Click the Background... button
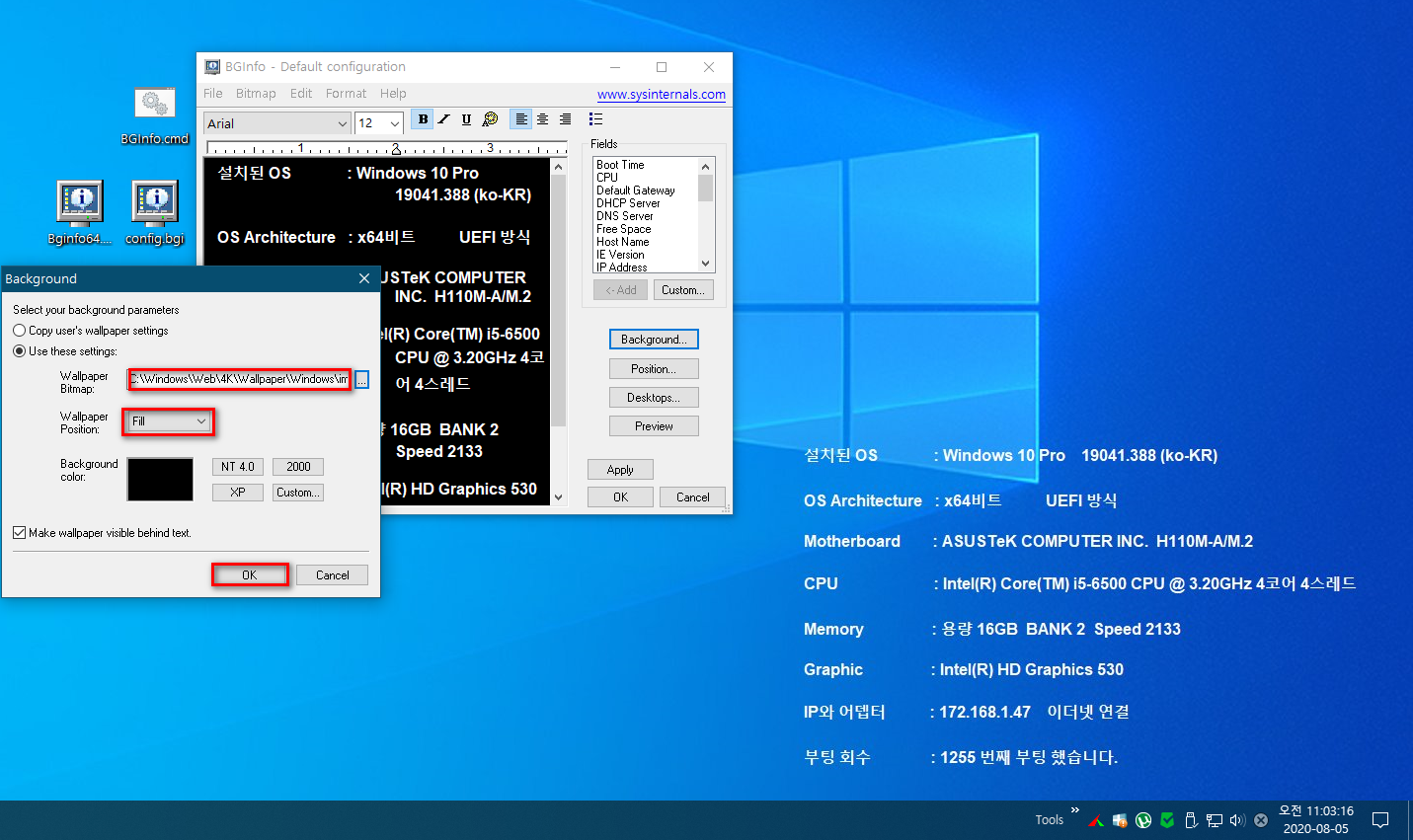This screenshot has width=1413, height=840. click(x=654, y=340)
